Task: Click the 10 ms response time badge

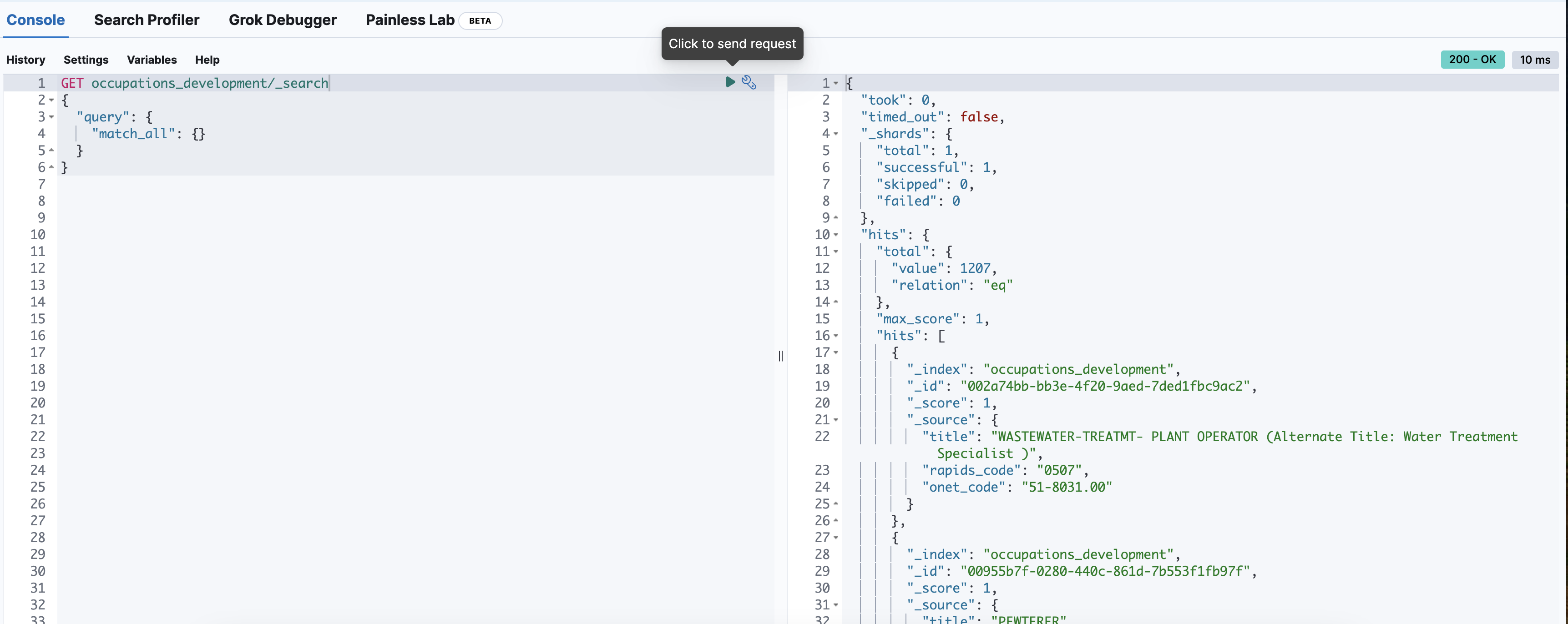Action: click(1534, 60)
